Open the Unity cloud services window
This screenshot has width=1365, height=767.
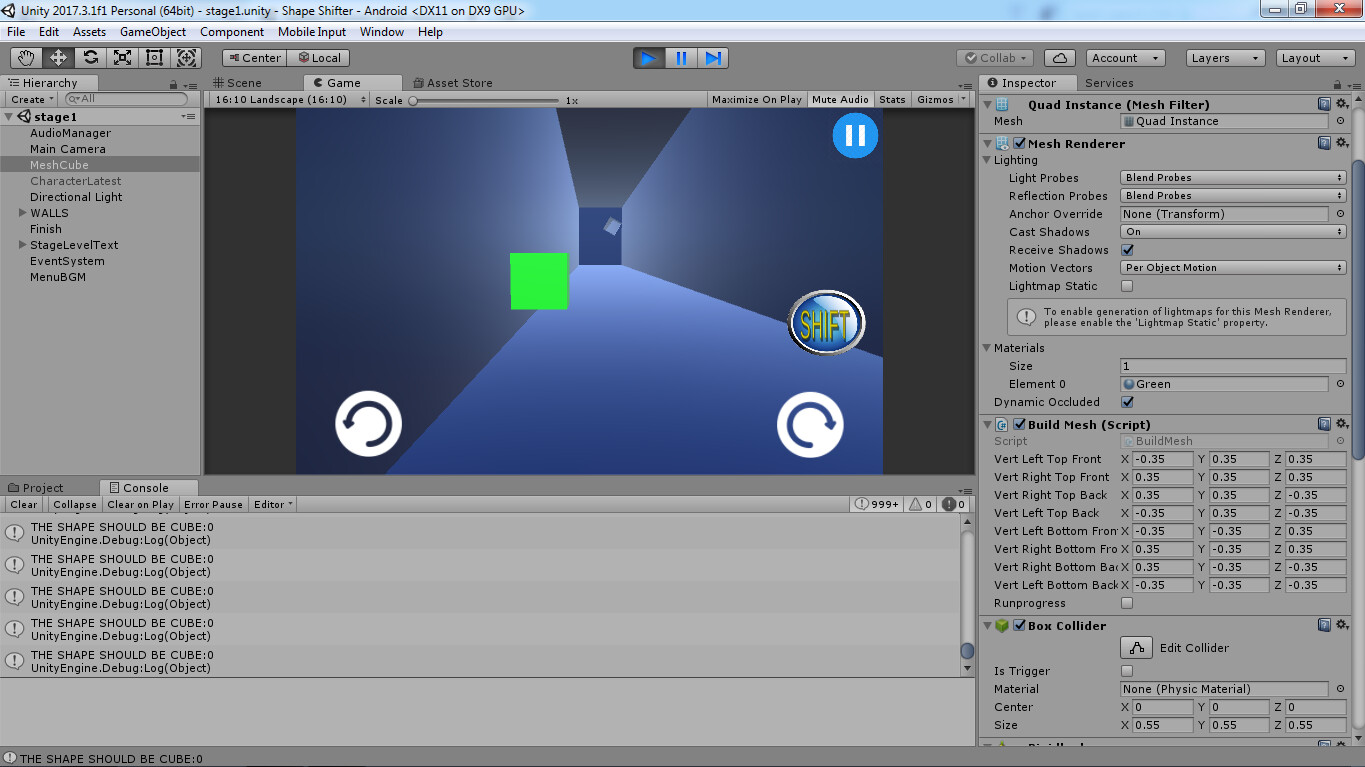pyautogui.click(x=1059, y=57)
